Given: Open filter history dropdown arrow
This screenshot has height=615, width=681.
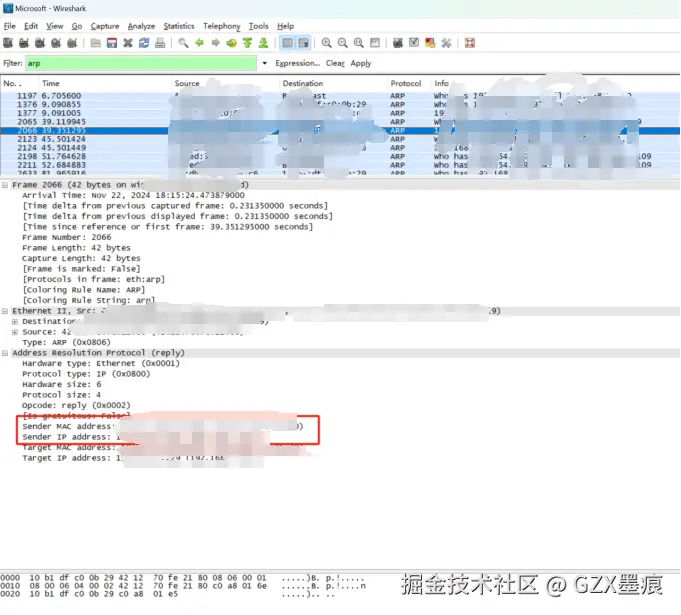Looking at the screenshot, I should 264,63.
